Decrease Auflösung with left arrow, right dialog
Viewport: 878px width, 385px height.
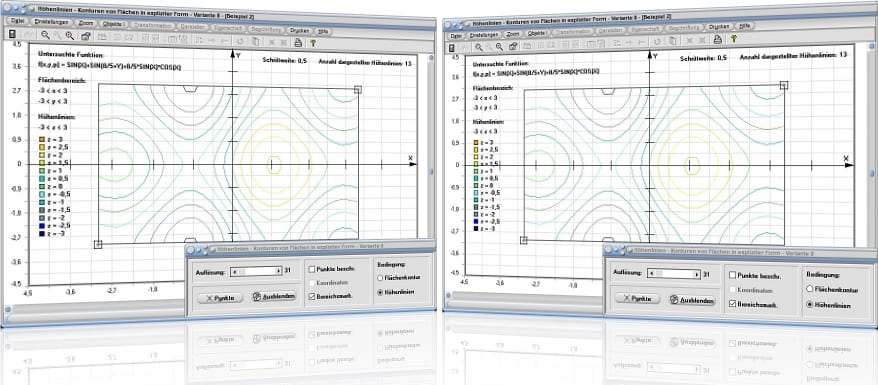(651, 274)
